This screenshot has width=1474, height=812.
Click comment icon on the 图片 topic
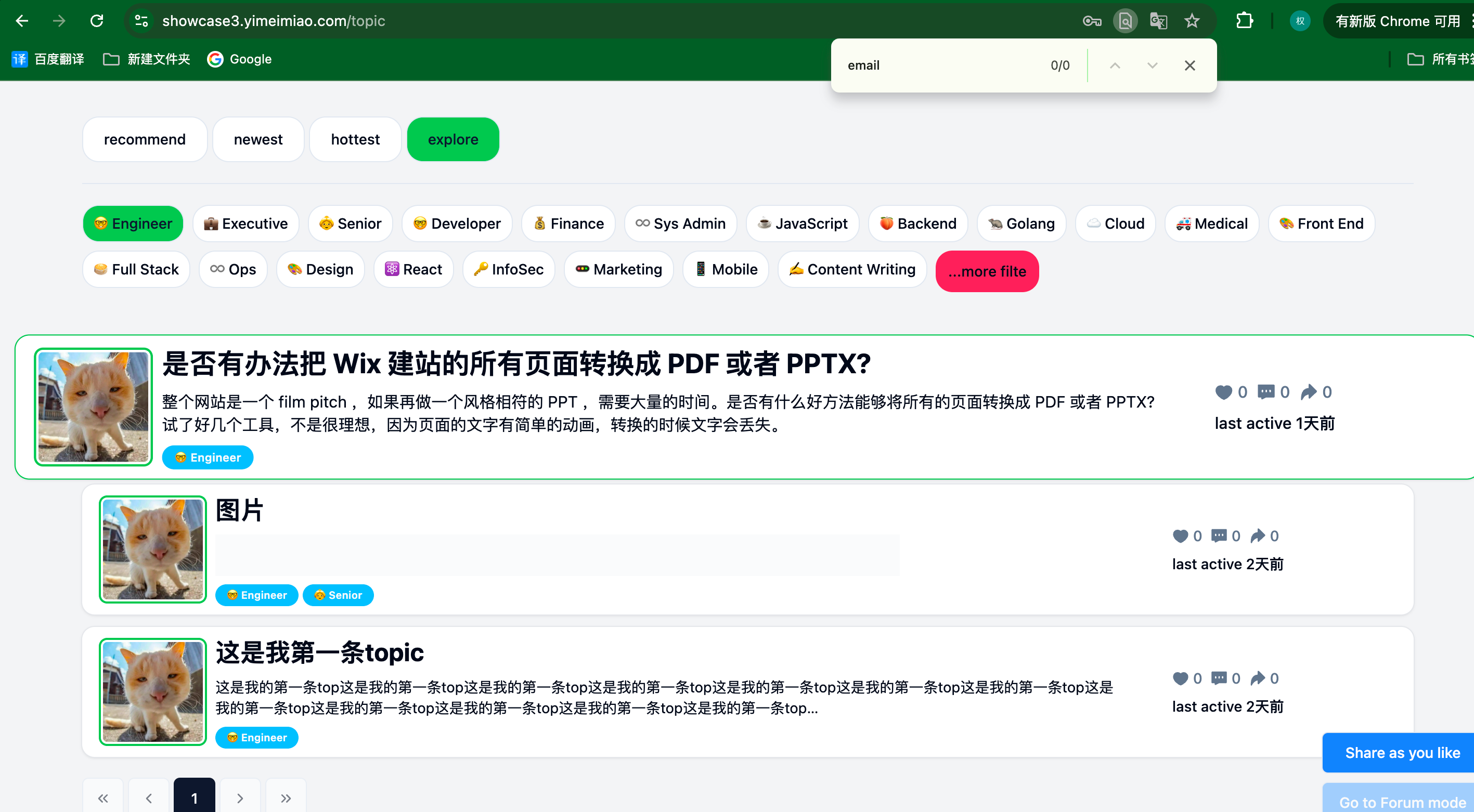tap(1219, 536)
